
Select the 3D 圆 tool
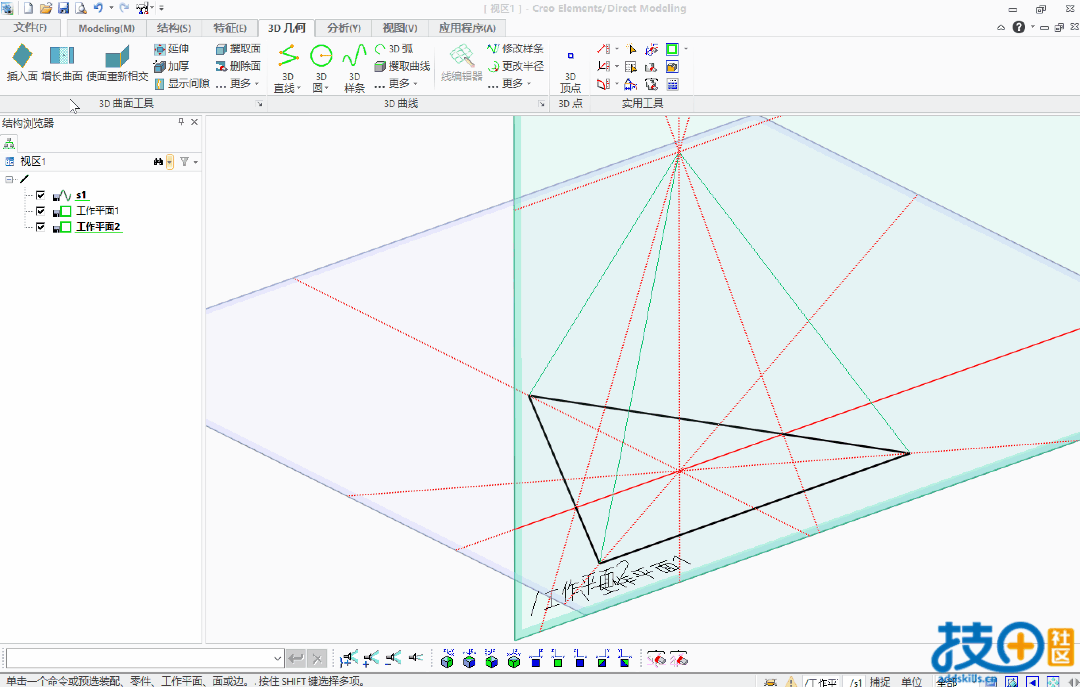tap(321, 68)
